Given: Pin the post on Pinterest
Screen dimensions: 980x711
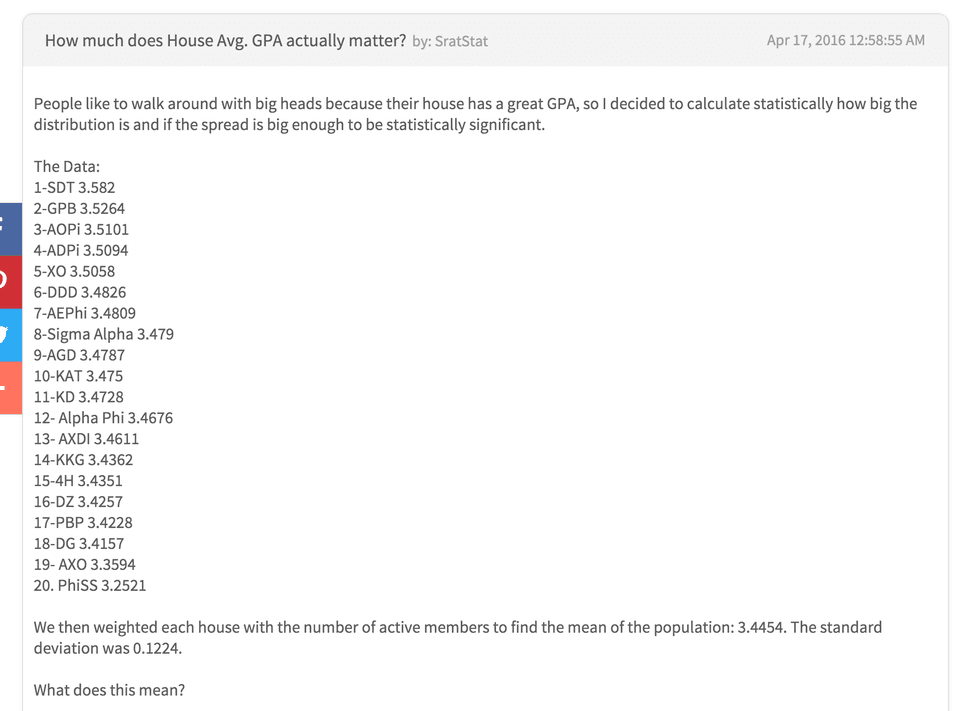Looking at the screenshot, I should click(x=9, y=281).
